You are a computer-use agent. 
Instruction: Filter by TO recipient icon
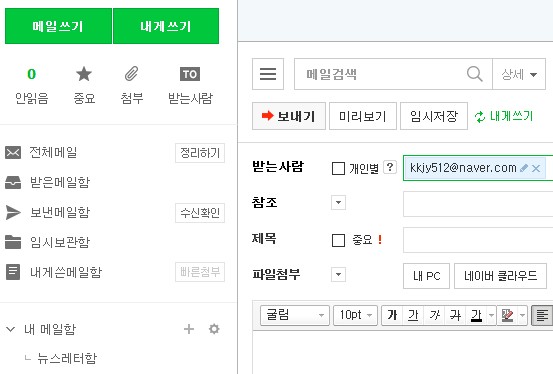(190, 74)
